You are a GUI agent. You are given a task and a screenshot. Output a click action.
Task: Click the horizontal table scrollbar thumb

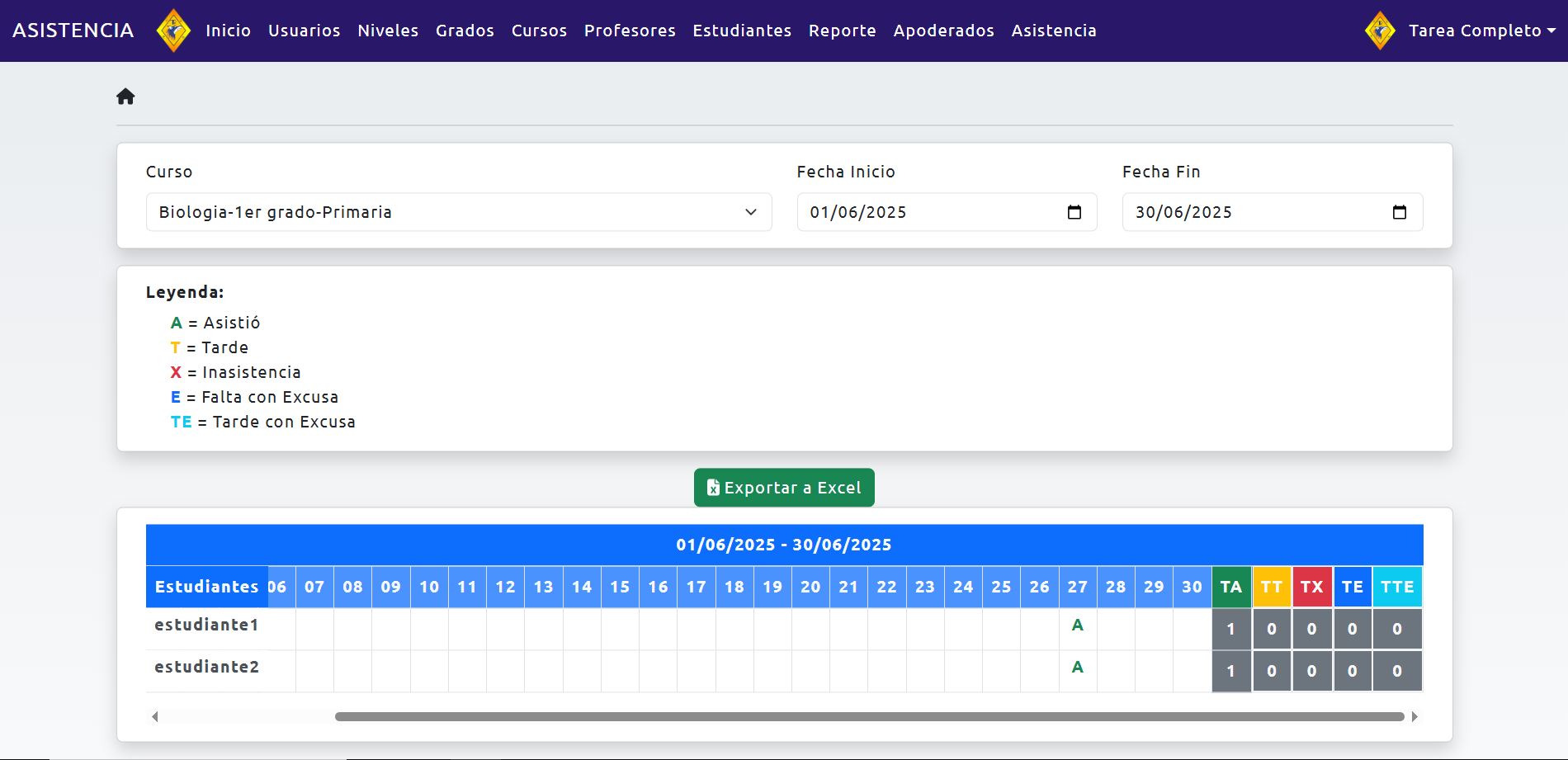click(x=868, y=716)
